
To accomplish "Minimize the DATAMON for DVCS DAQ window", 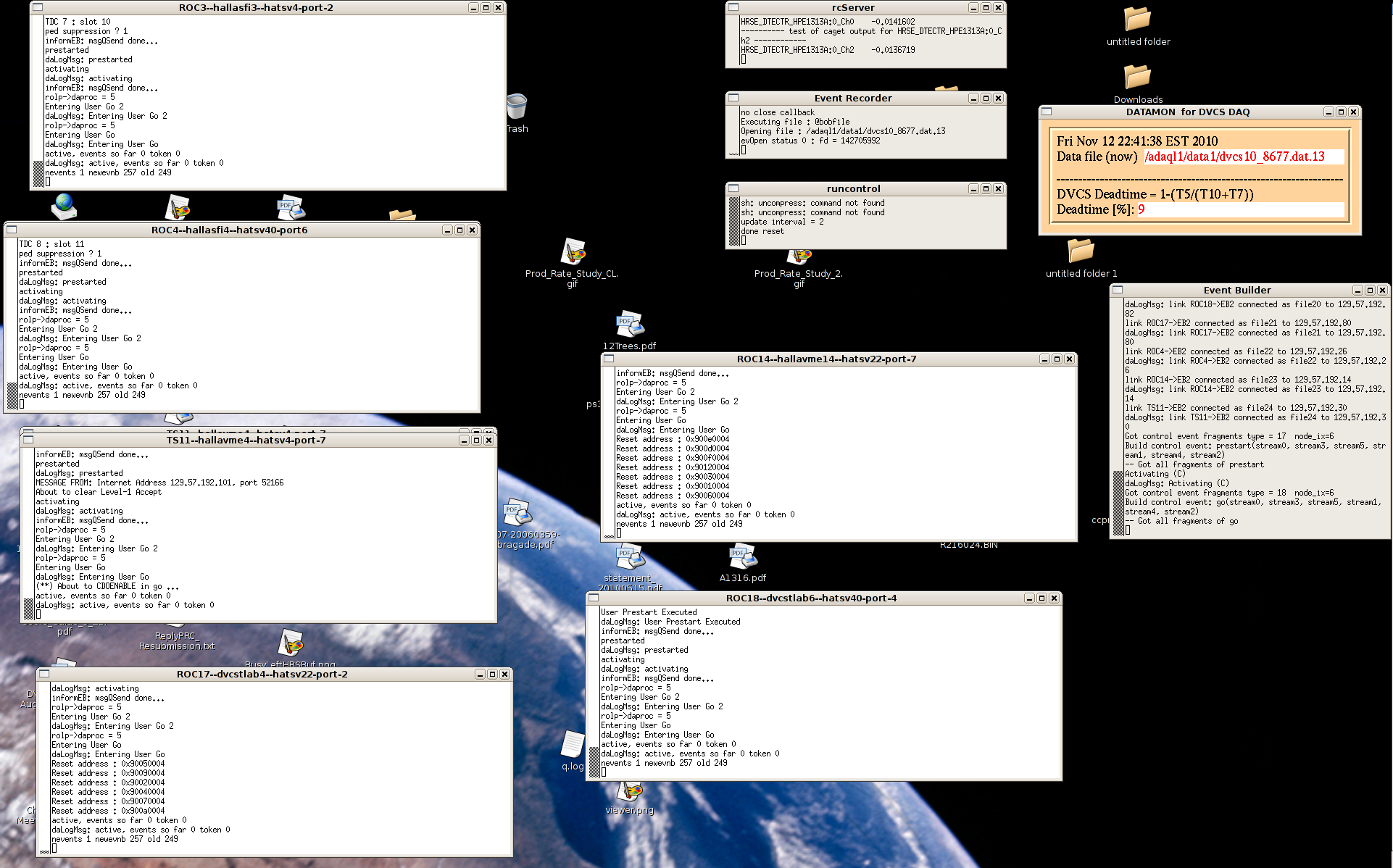I will coord(1328,112).
